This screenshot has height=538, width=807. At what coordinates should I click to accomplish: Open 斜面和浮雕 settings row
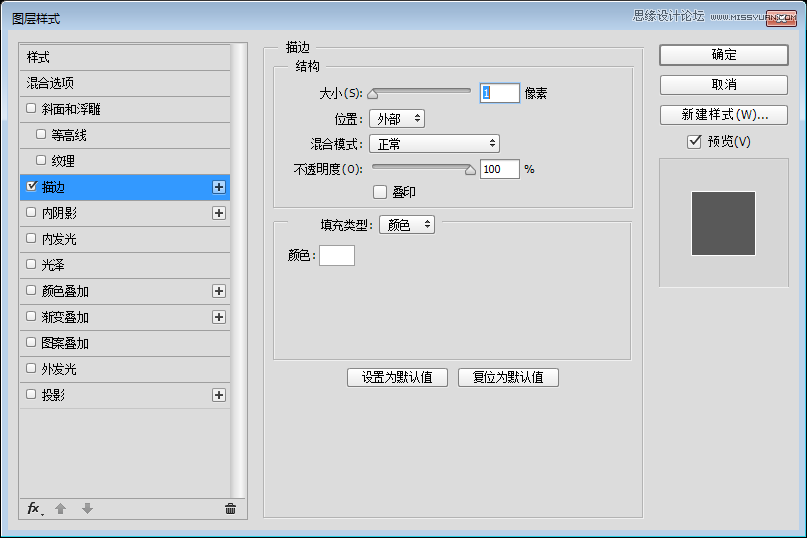pyautogui.click(x=125, y=109)
